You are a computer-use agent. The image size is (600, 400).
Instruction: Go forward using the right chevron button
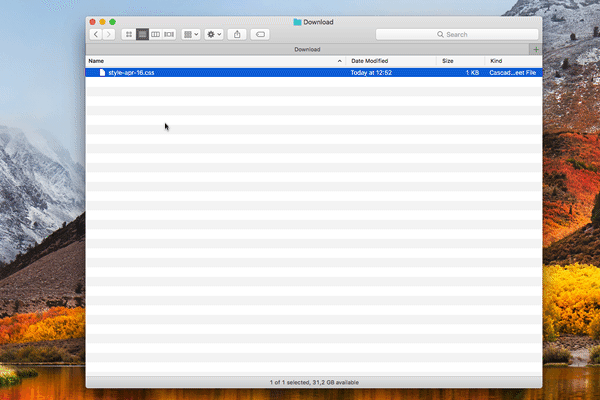109,34
